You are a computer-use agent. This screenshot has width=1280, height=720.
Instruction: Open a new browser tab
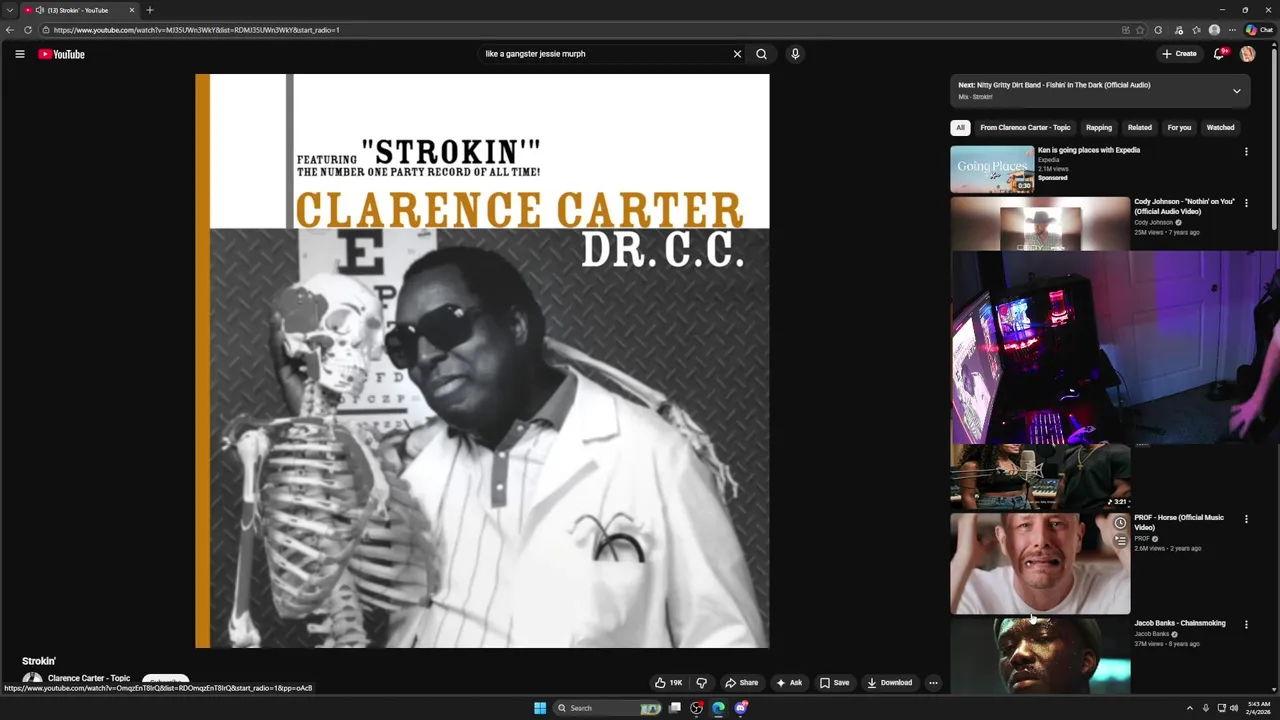tap(150, 10)
